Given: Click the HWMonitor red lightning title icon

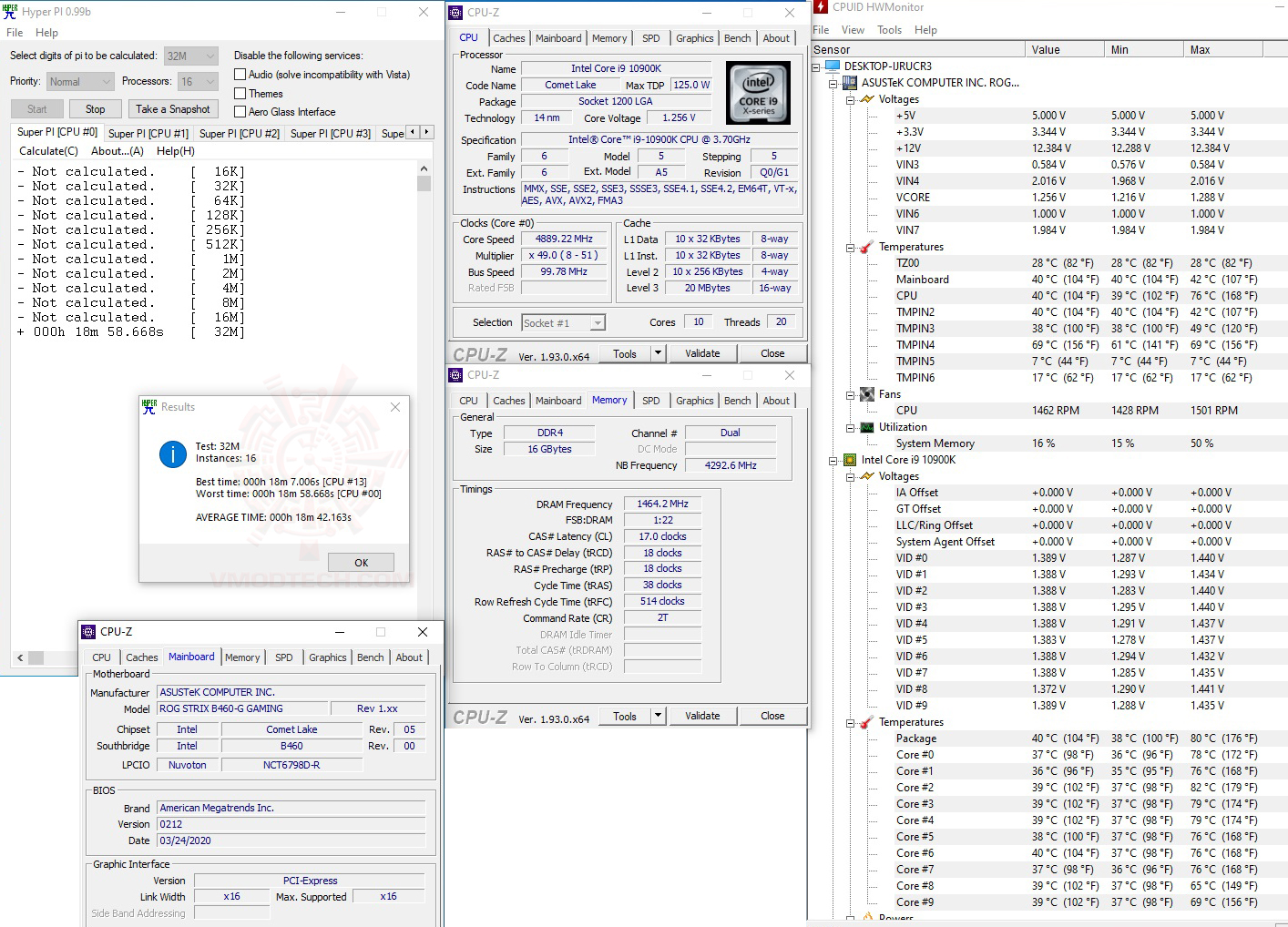Looking at the screenshot, I should [821, 7].
